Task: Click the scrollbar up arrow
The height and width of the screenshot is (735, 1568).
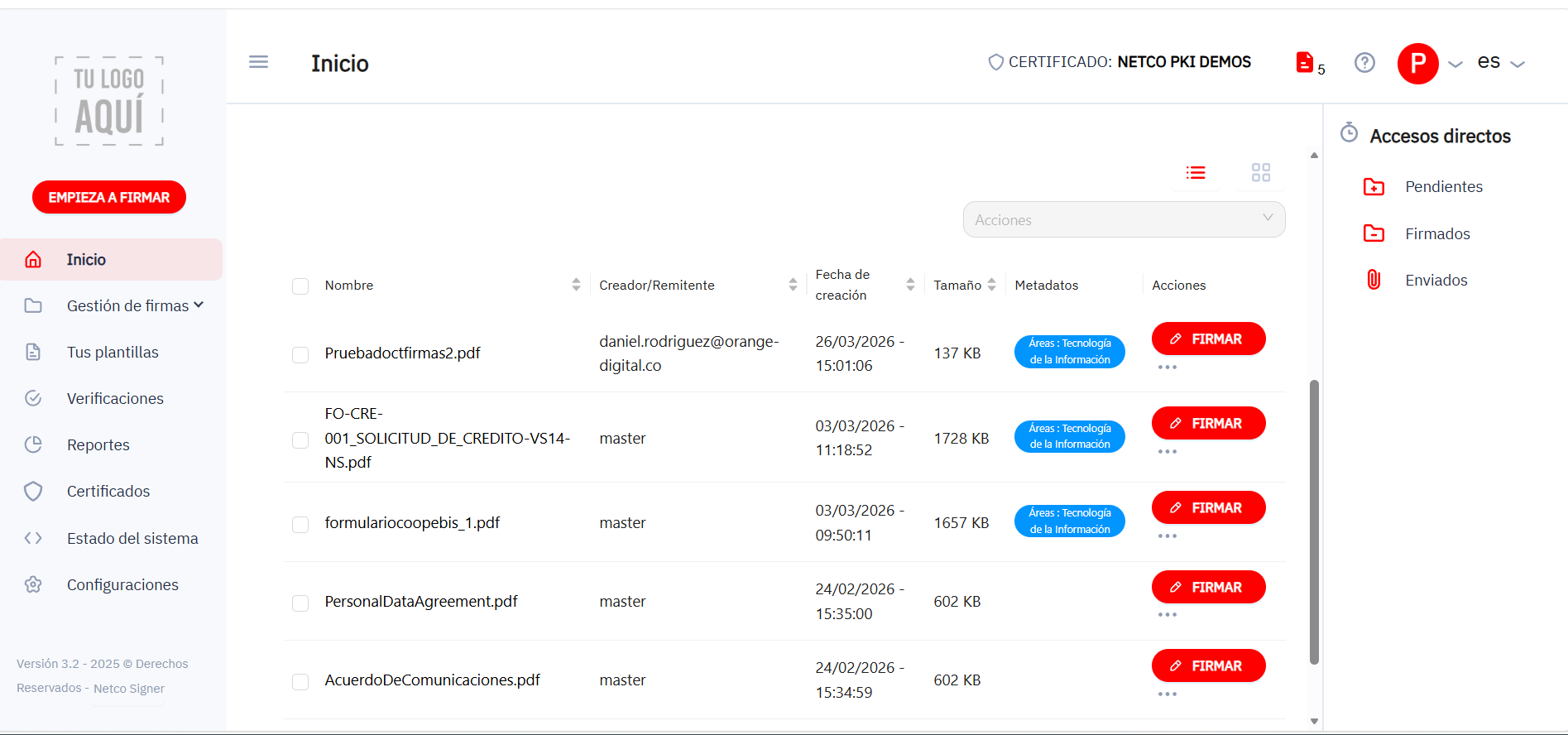Action: [1314, 155]
